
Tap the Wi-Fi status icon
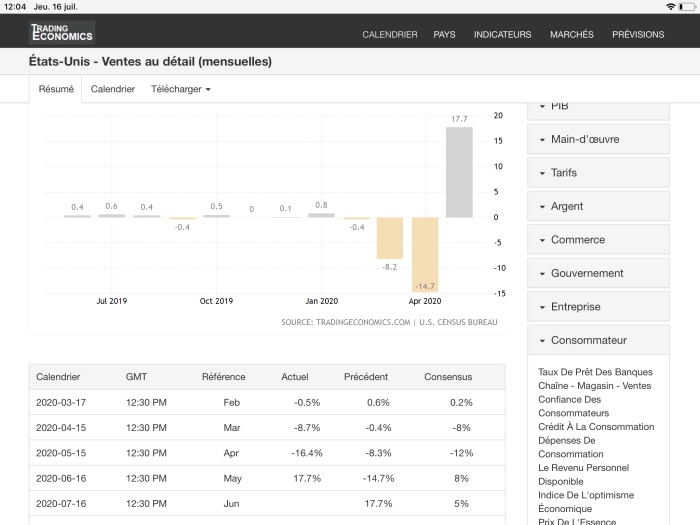(670, 6)
